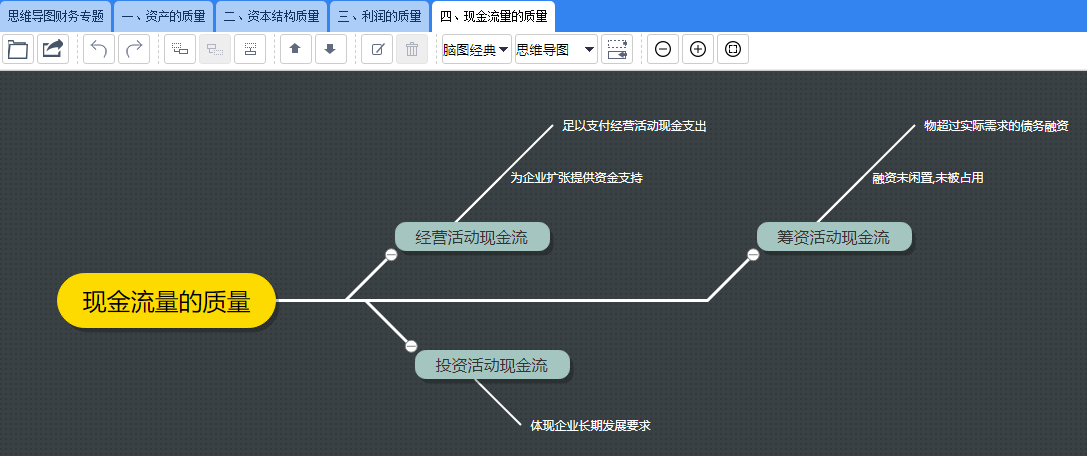
Task: Zoom out with the minus circle
Action: (663, 49)
